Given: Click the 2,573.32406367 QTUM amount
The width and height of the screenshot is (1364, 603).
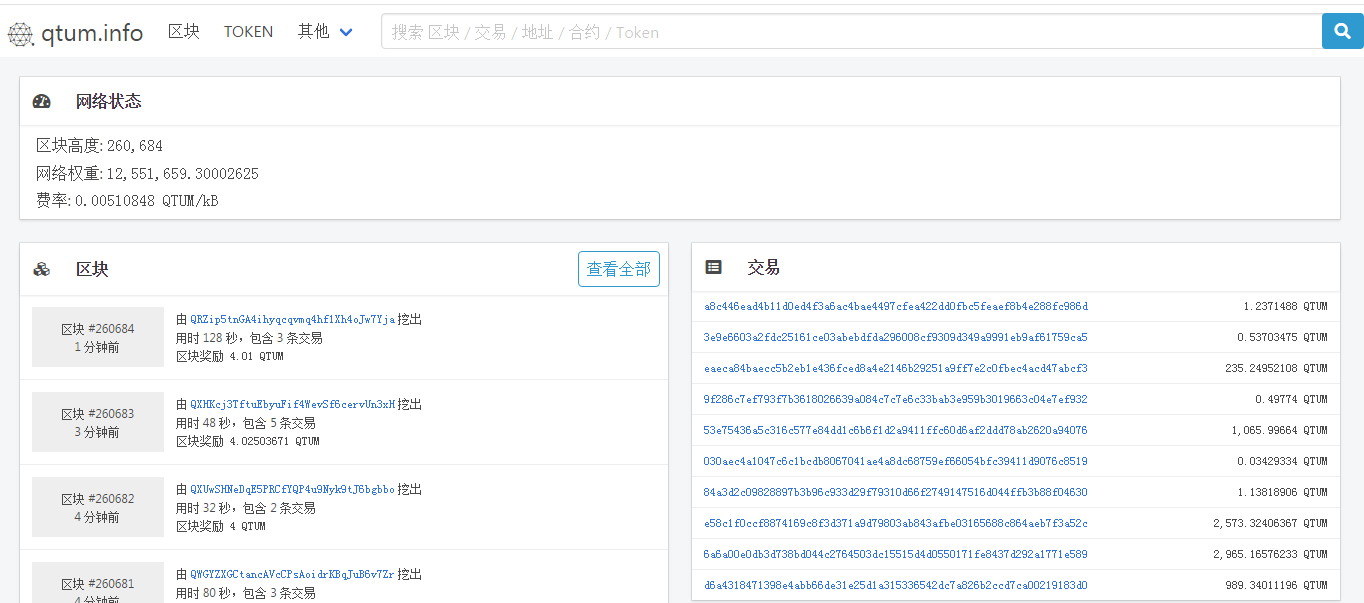Looking at the screenshot, I should point(1270,523).
